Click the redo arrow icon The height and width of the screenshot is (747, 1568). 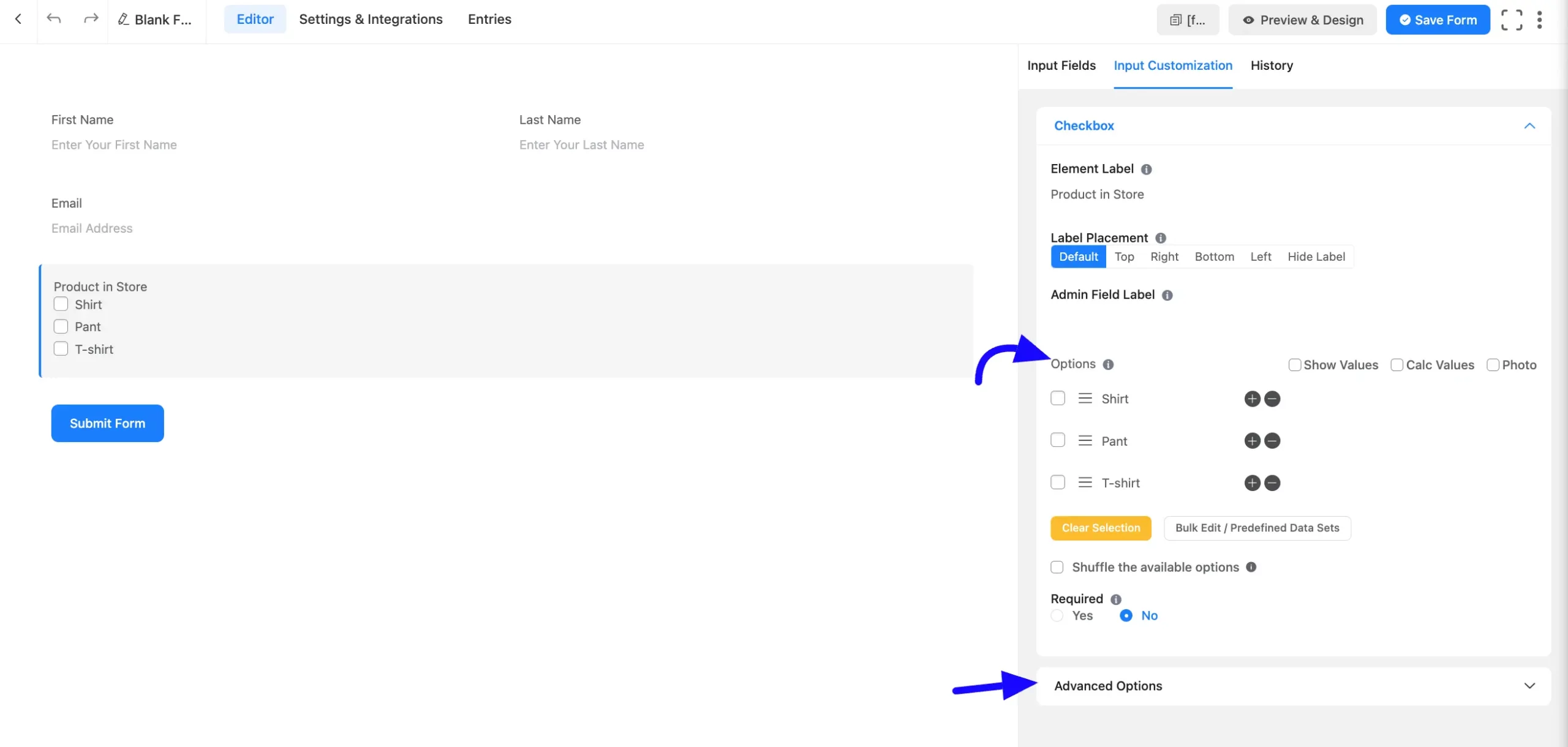(x=91, y=19)
